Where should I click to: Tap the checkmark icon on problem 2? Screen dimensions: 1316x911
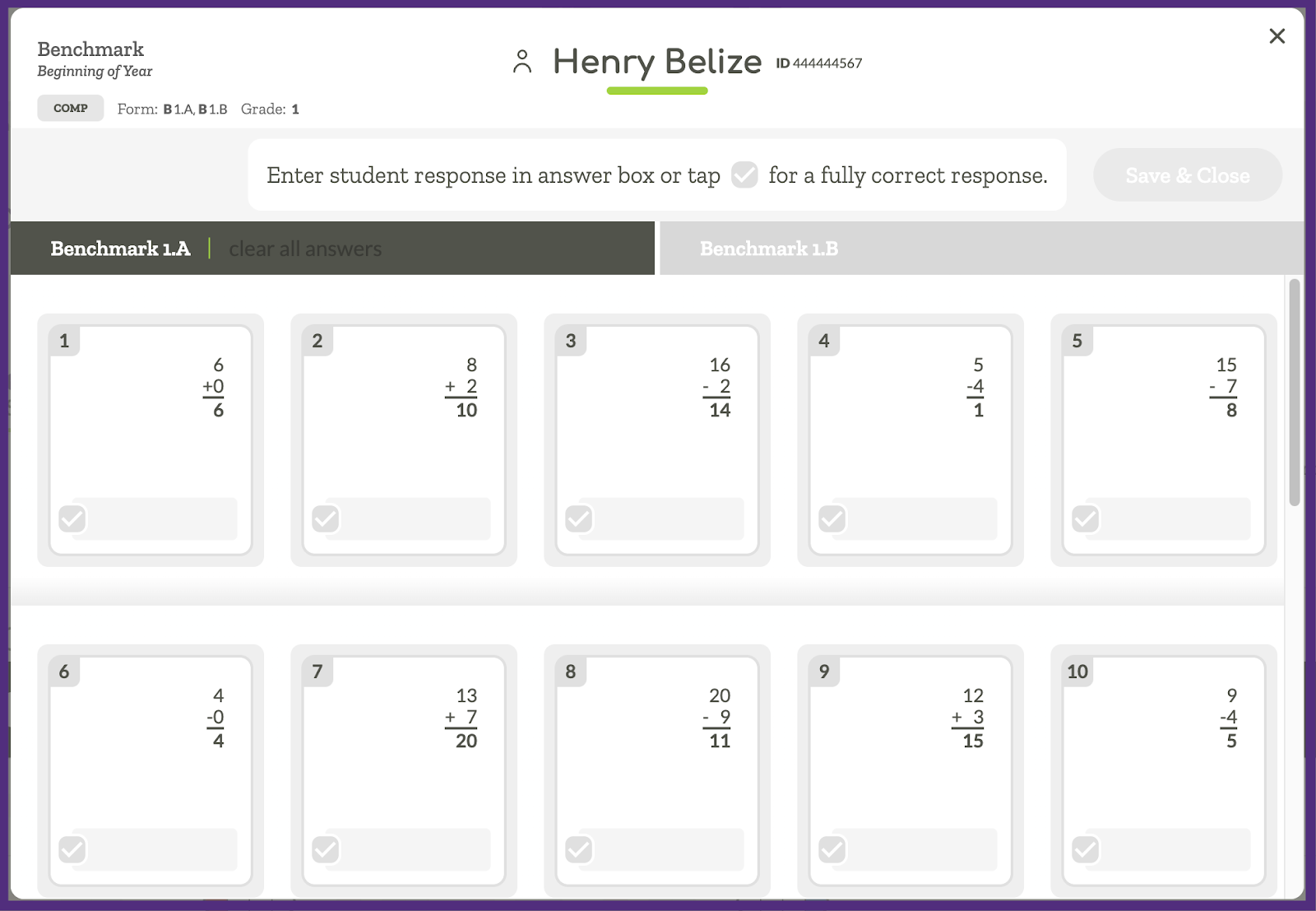[324, 518]
